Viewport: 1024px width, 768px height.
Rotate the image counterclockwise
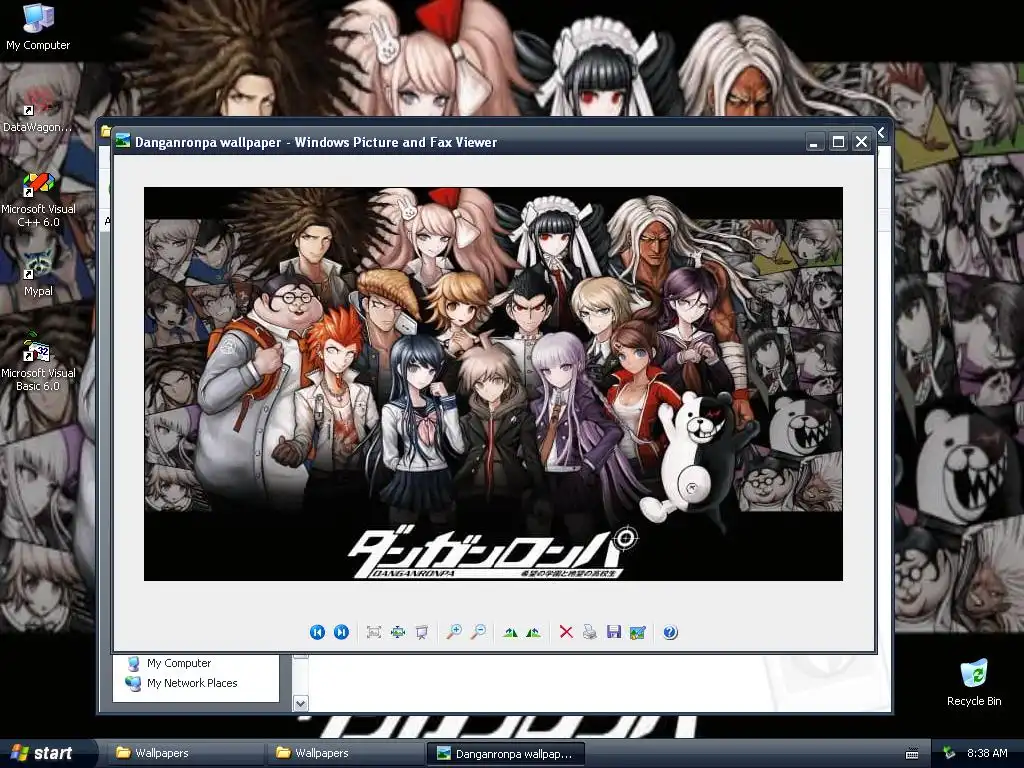point(534,632)
